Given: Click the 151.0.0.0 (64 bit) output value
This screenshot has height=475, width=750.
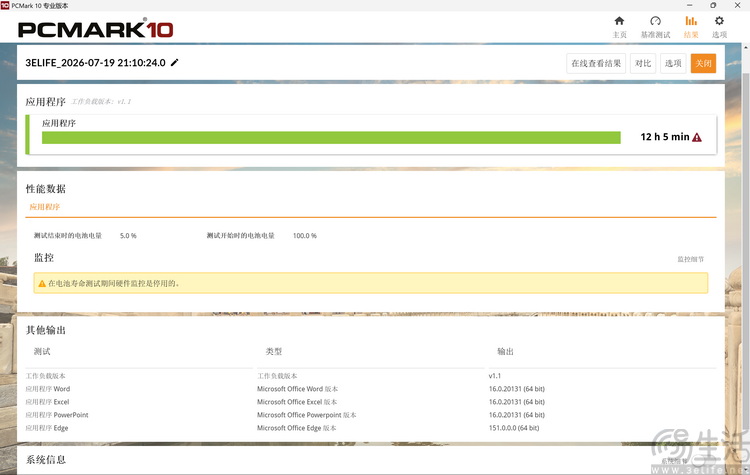Looking at the screenshot, I should (x=514, y=428).
